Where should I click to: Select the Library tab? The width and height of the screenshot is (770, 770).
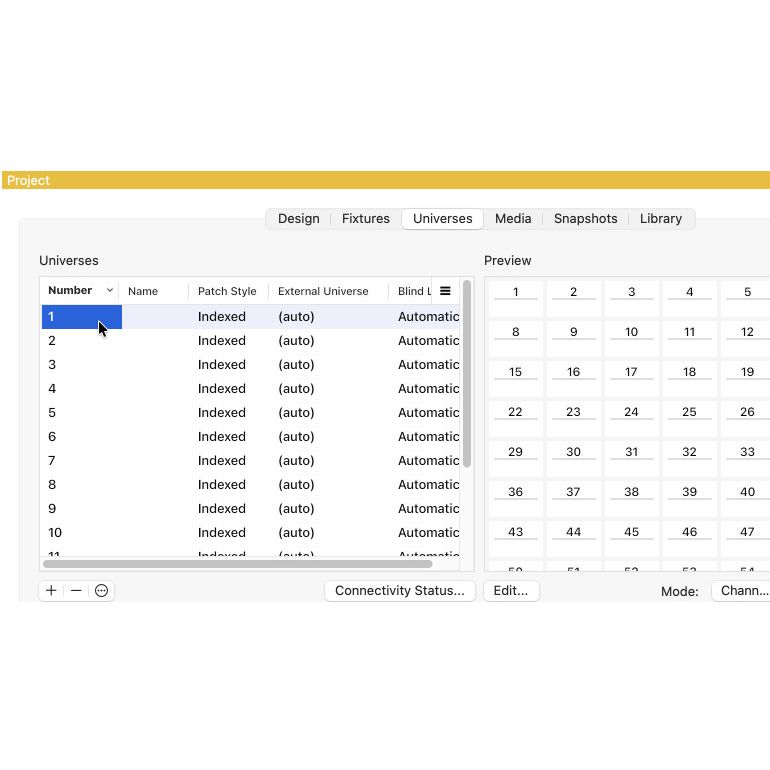coord(661,219)
